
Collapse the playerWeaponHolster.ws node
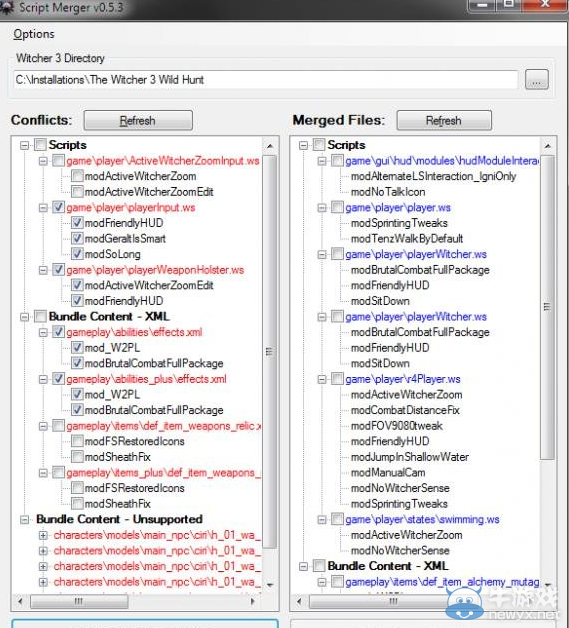(x=43, y=270)
